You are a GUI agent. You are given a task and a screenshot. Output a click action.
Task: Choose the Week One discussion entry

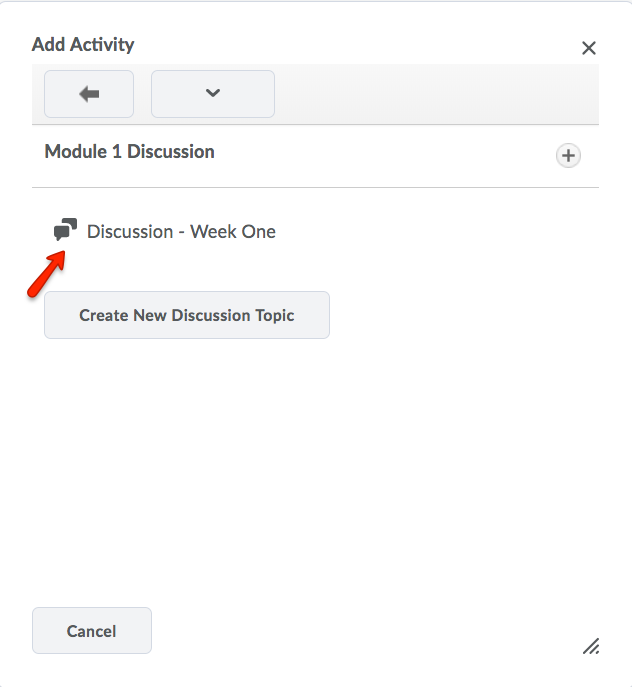pyautogui.click(x=181, y=232)
